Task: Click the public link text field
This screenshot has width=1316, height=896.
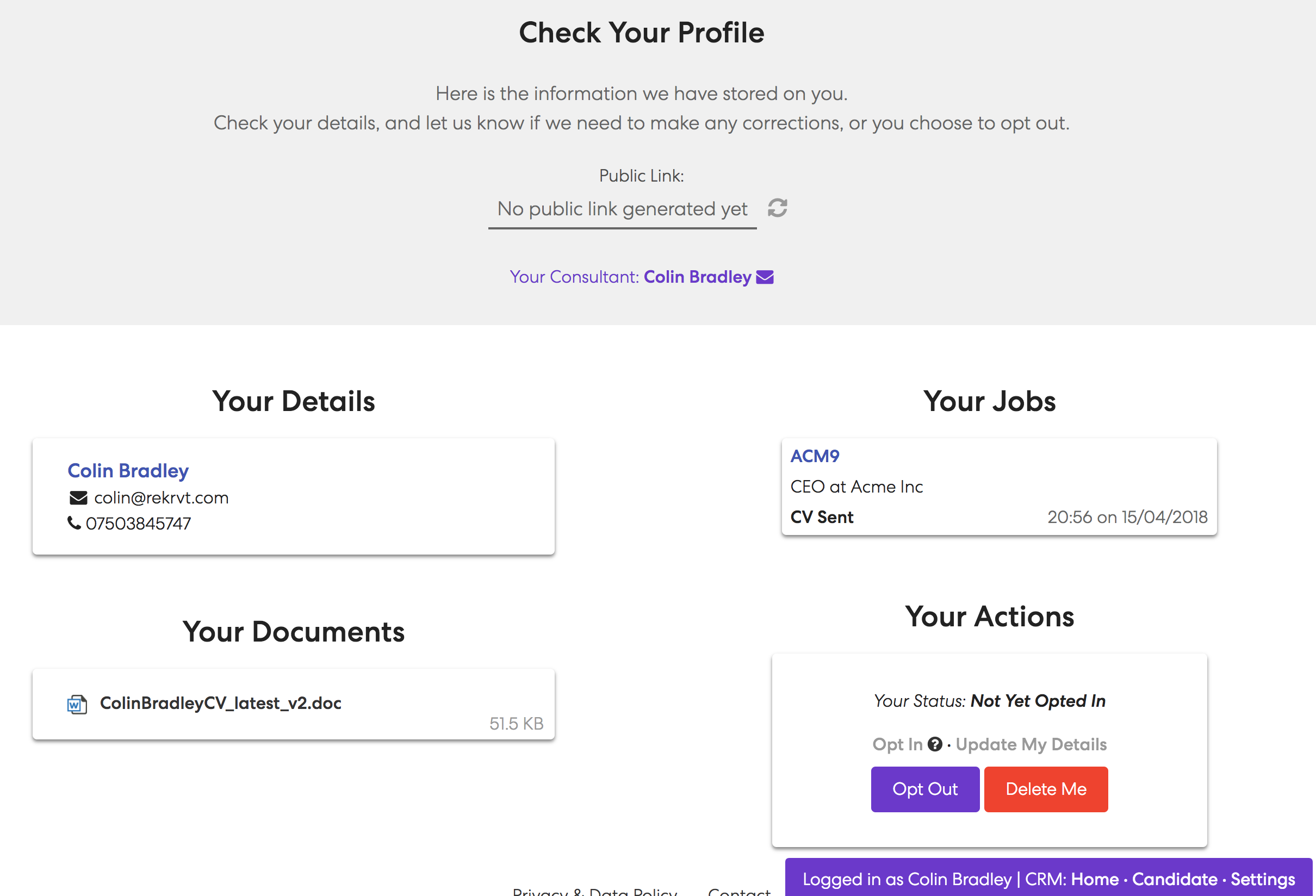Action: pyautogui.click(x=622, y=209)
